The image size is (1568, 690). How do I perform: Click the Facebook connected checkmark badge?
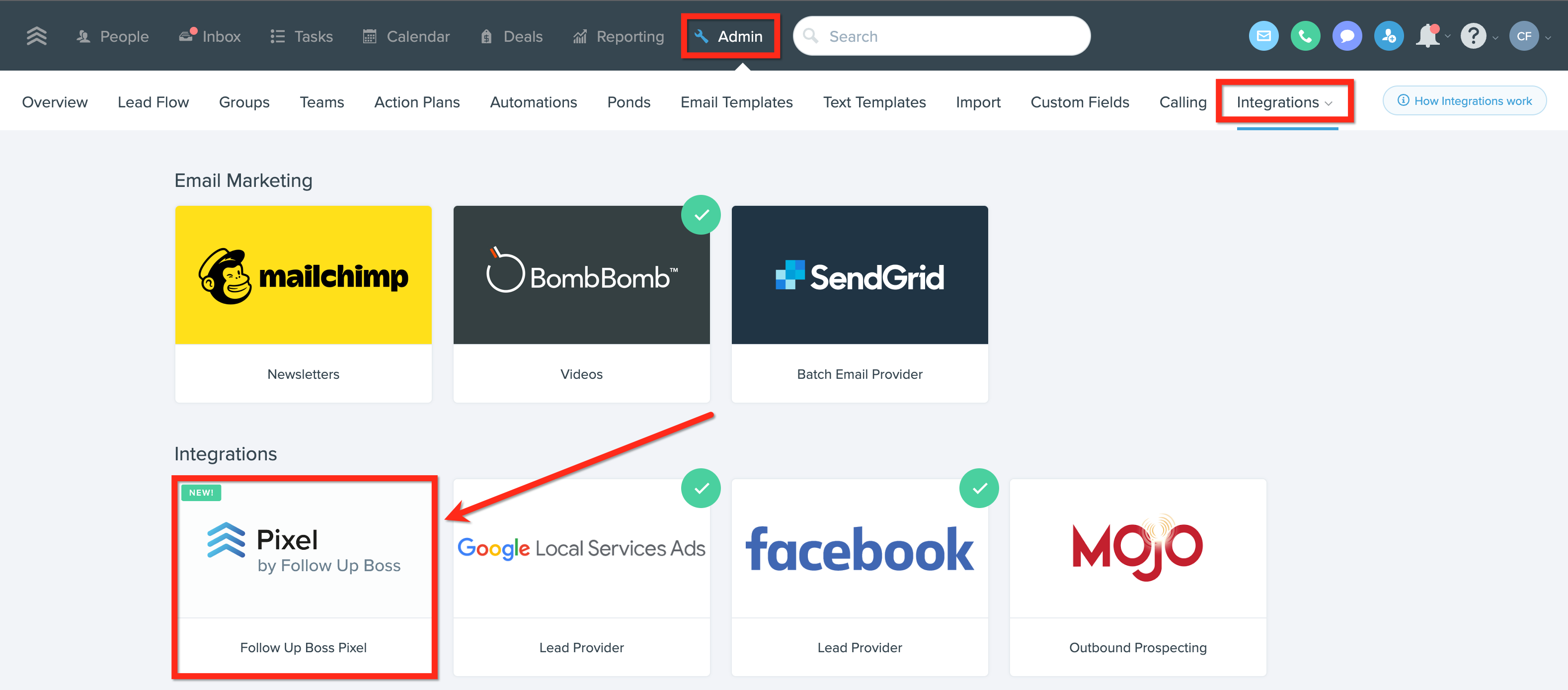pyautogui.click(x=979, y=489)
